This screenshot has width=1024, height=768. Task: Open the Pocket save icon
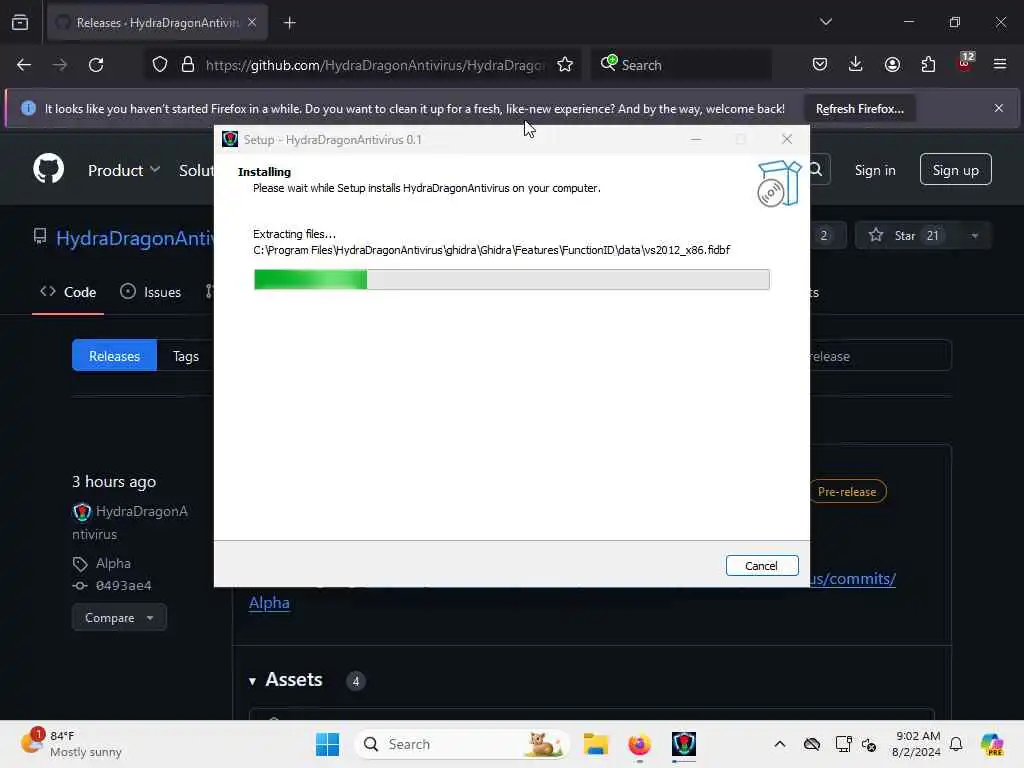[x=820, y=64]
